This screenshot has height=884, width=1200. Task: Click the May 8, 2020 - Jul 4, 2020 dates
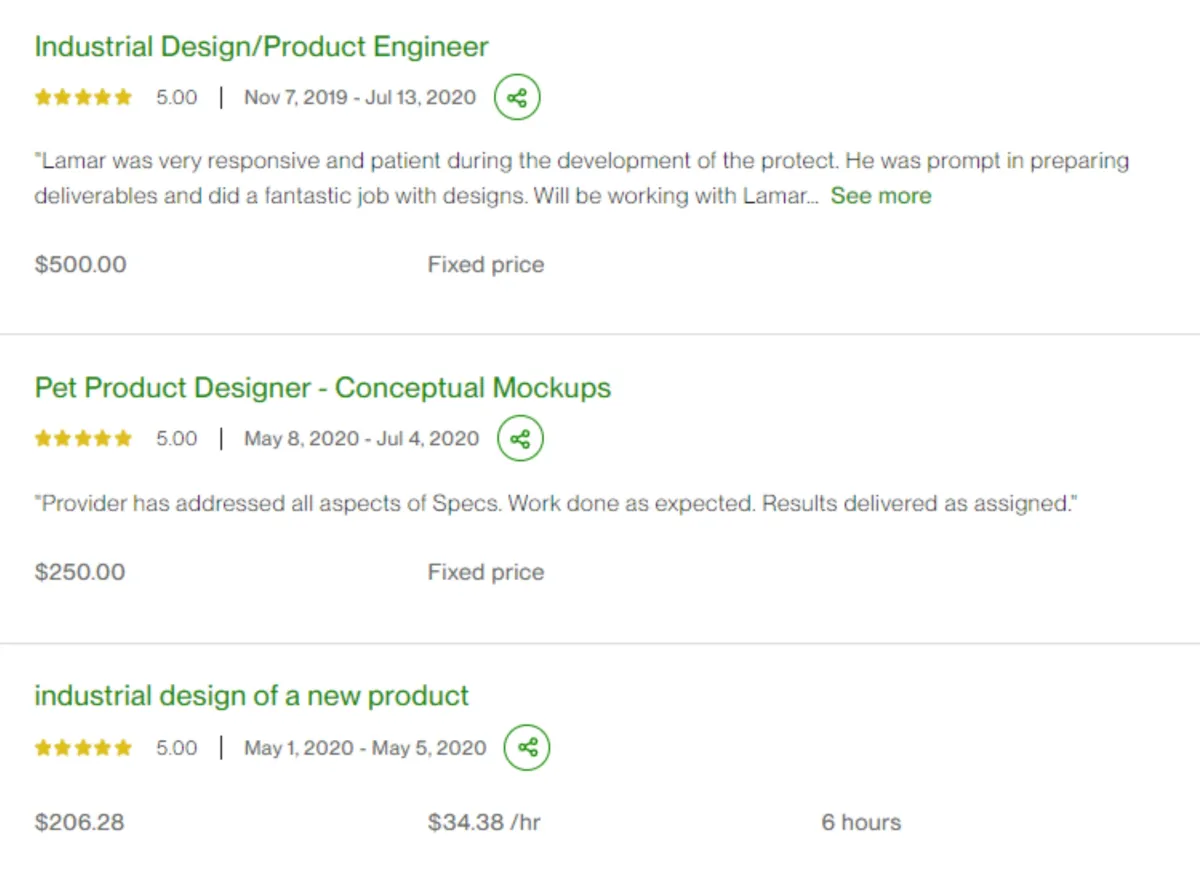[362, 438]
